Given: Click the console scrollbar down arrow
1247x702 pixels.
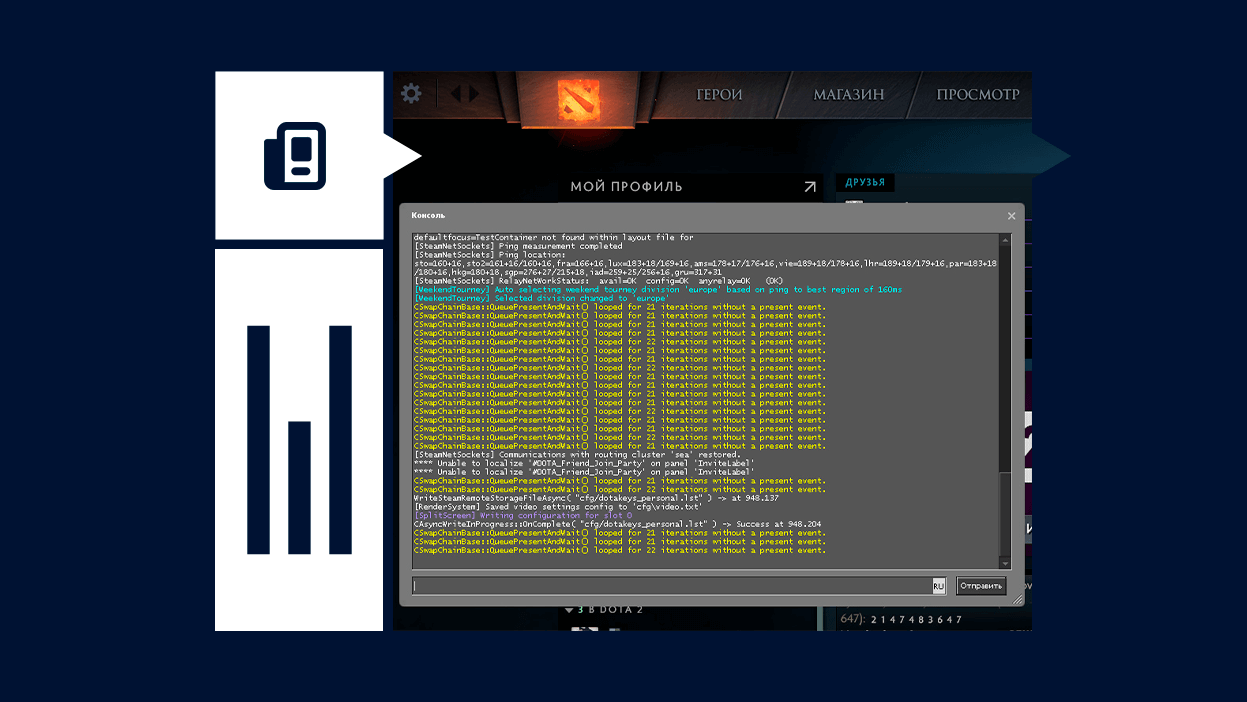Looking at the screenshot, I should 1005,565.
